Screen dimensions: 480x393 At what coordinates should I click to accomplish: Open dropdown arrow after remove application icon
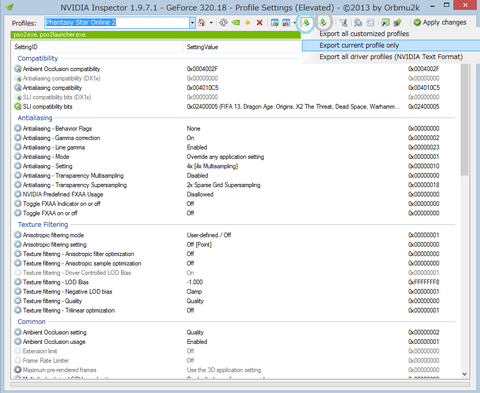[294, 23]
